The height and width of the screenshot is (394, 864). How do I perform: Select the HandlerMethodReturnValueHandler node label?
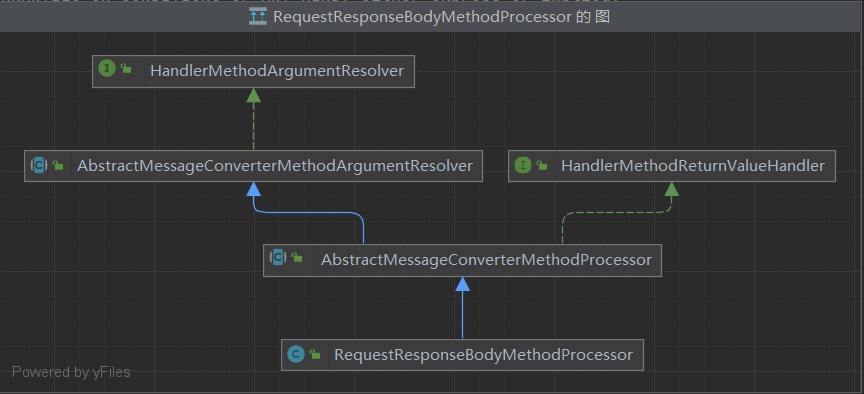693,166
